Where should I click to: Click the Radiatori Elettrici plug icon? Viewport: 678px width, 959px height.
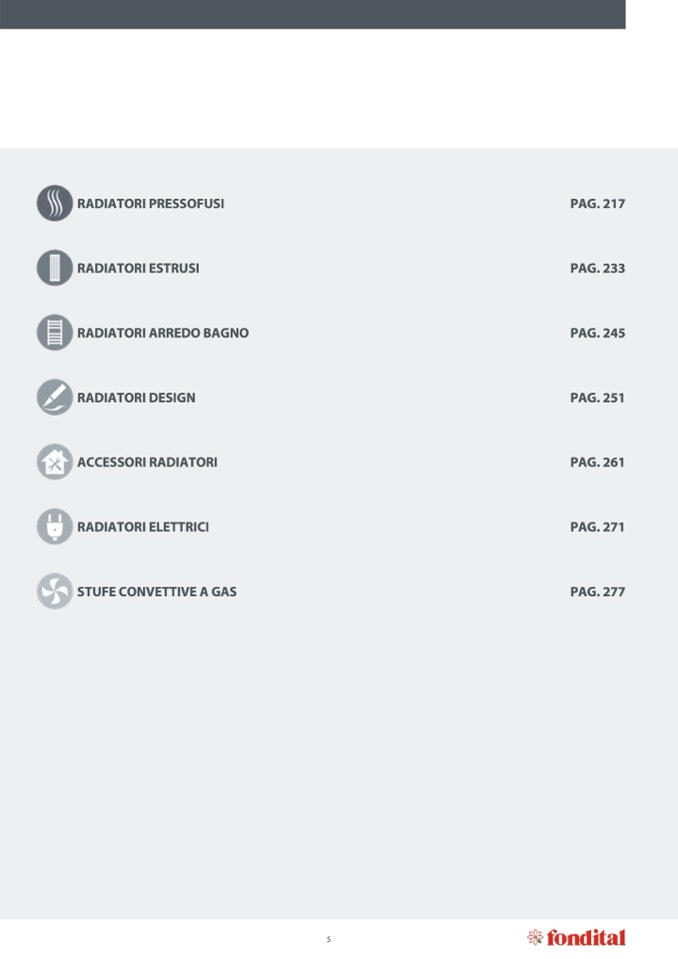tap(55, 527)
